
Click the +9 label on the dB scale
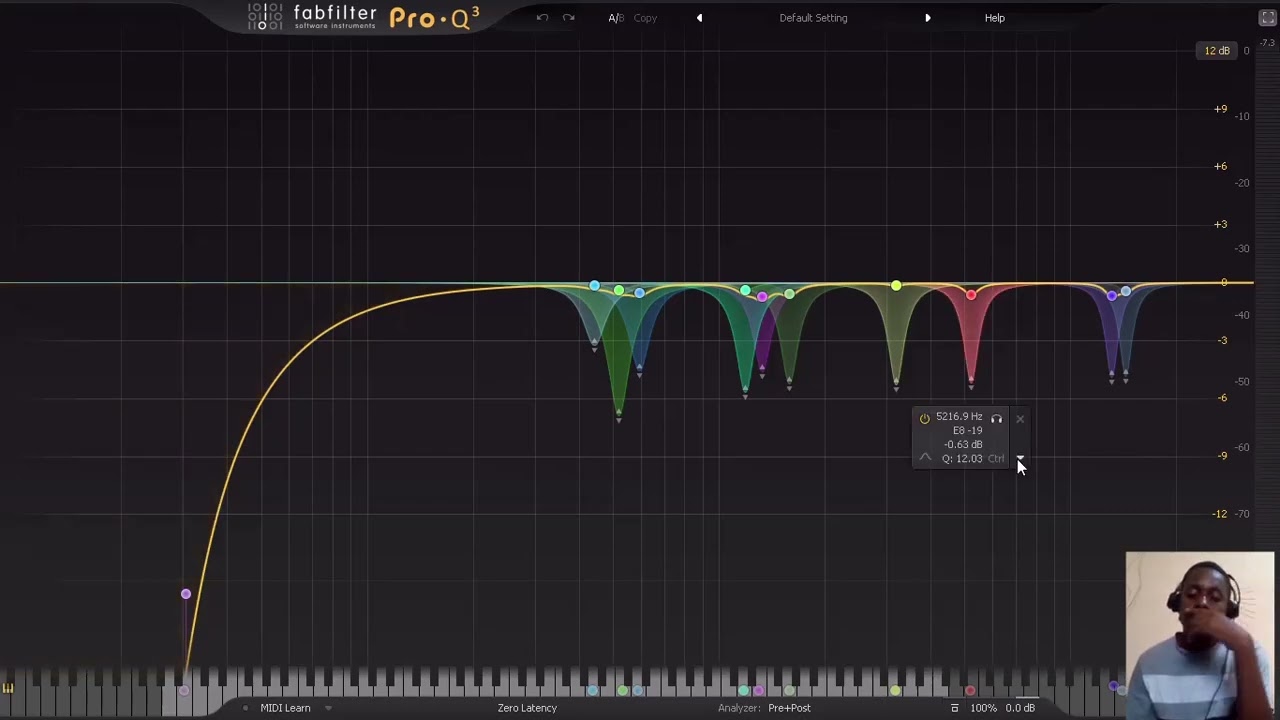[x=1220, y=109]
